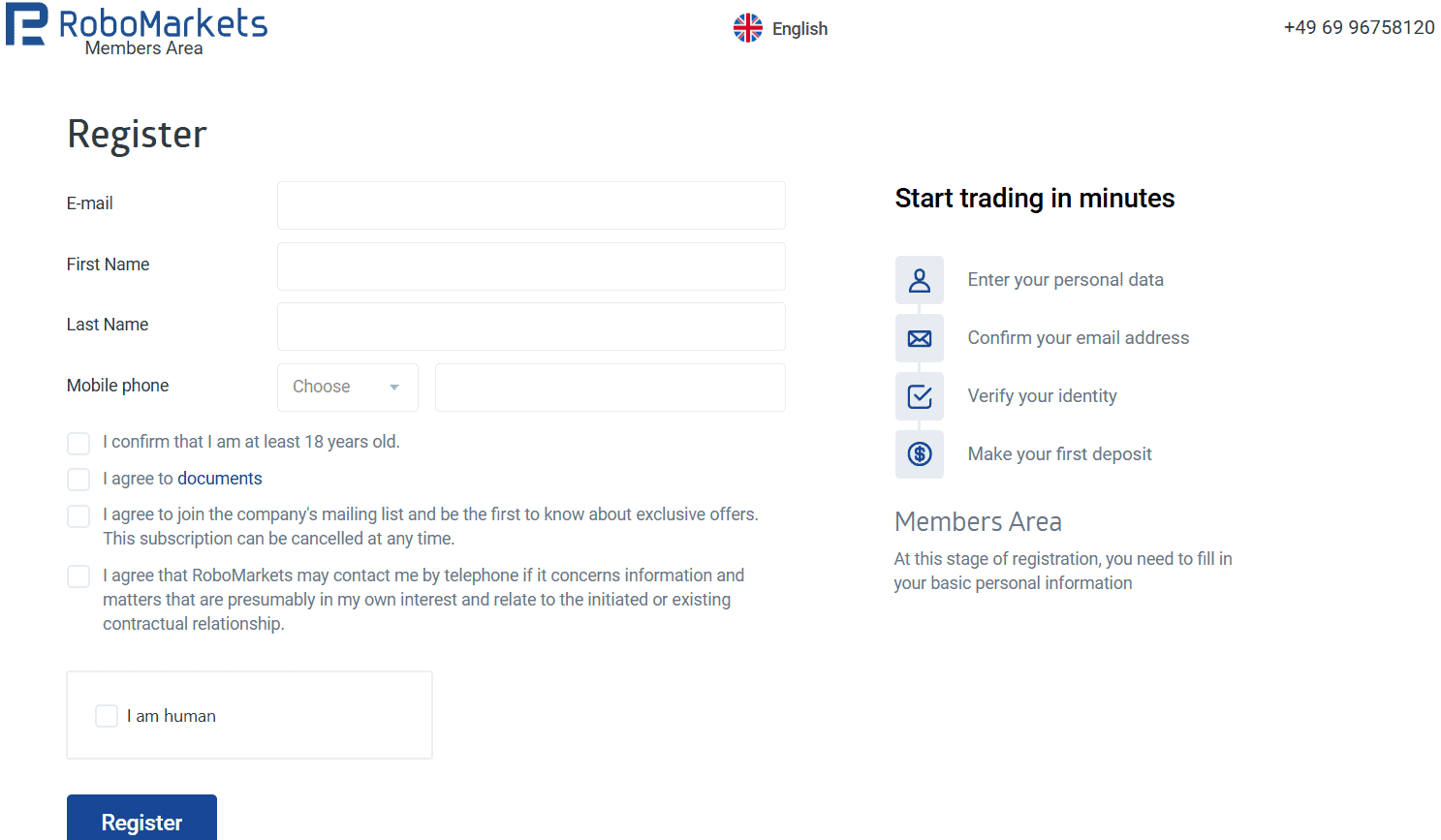
Task: Click the British flag language icon
Action: click(747, 28)
